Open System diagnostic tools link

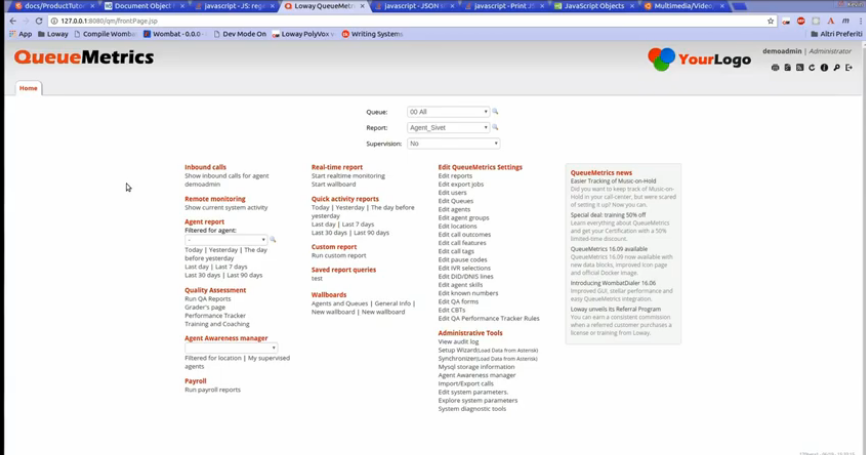[x=472, y=409]
